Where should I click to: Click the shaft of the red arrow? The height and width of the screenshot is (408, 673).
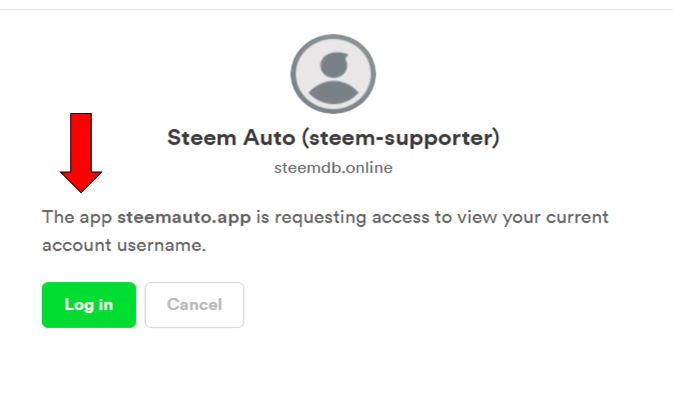81,142
